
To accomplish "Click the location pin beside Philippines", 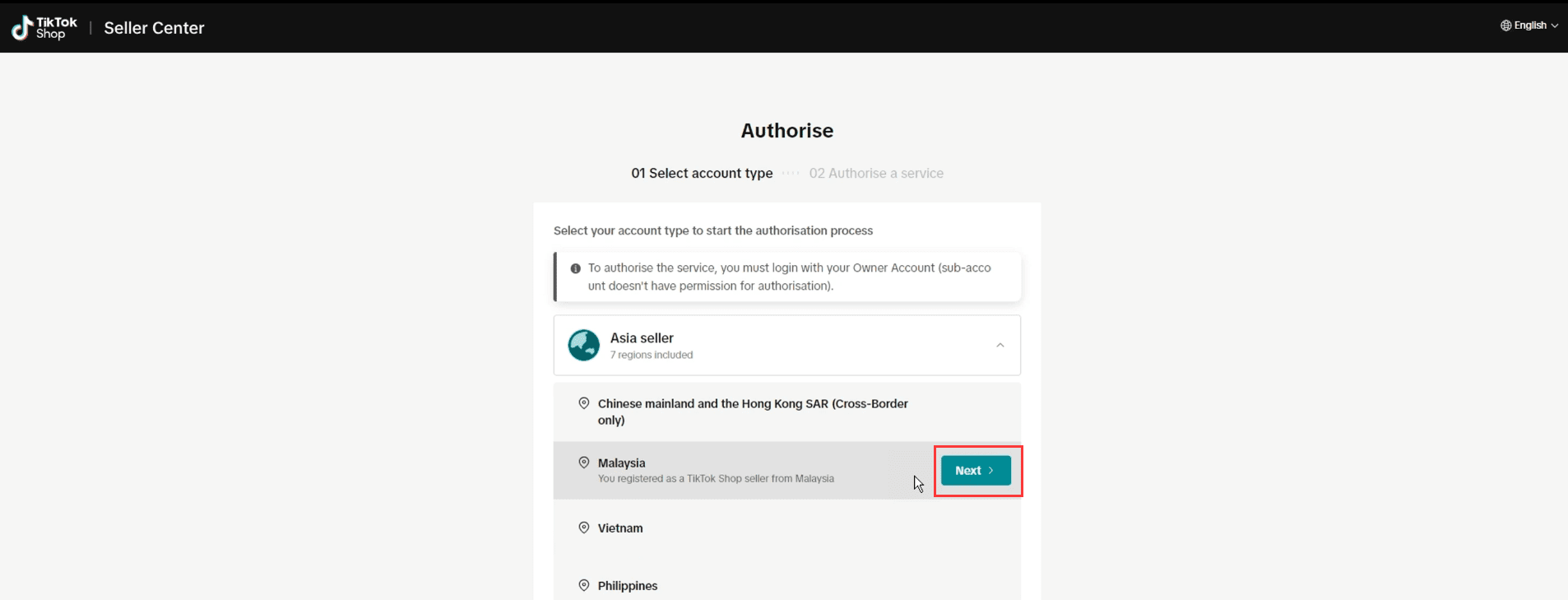I will pos(584,585).
